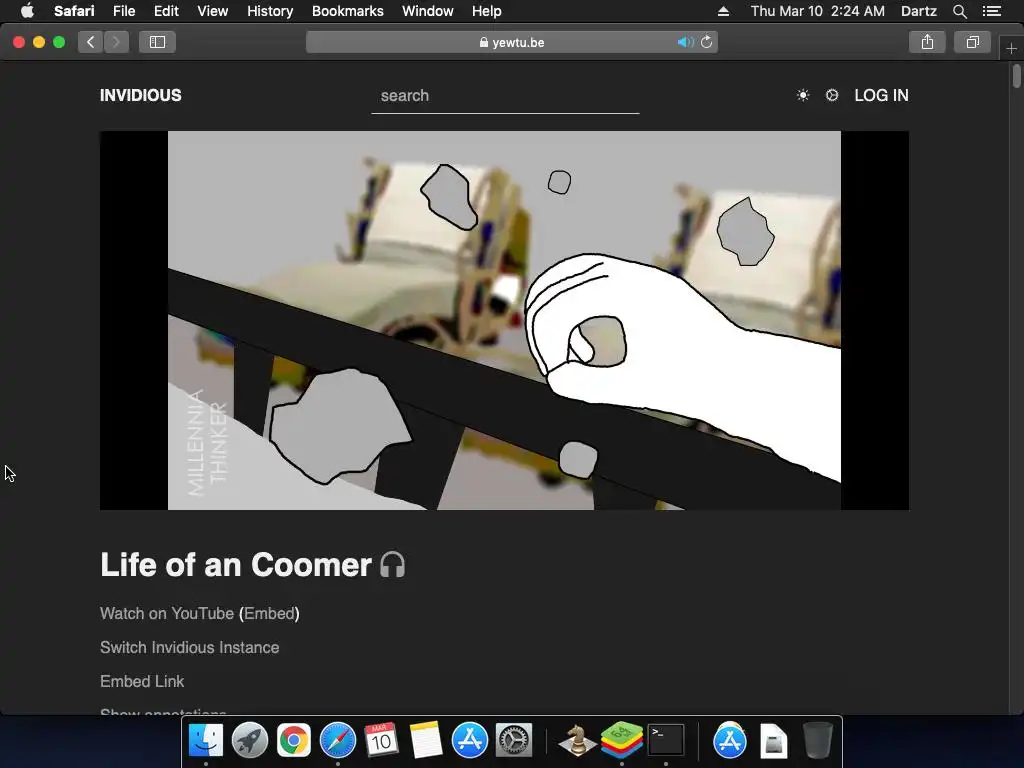Image resolution: width=1024 pixels, height=768 pixels.
Task: Open the View menu
Action: coord(213,11)
